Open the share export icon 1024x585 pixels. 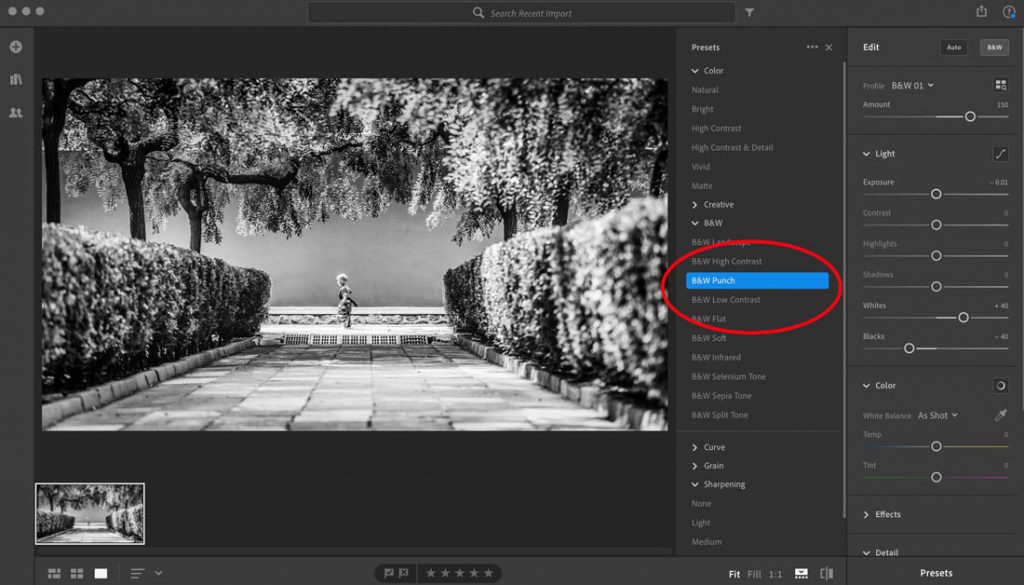tap(982, 11)
